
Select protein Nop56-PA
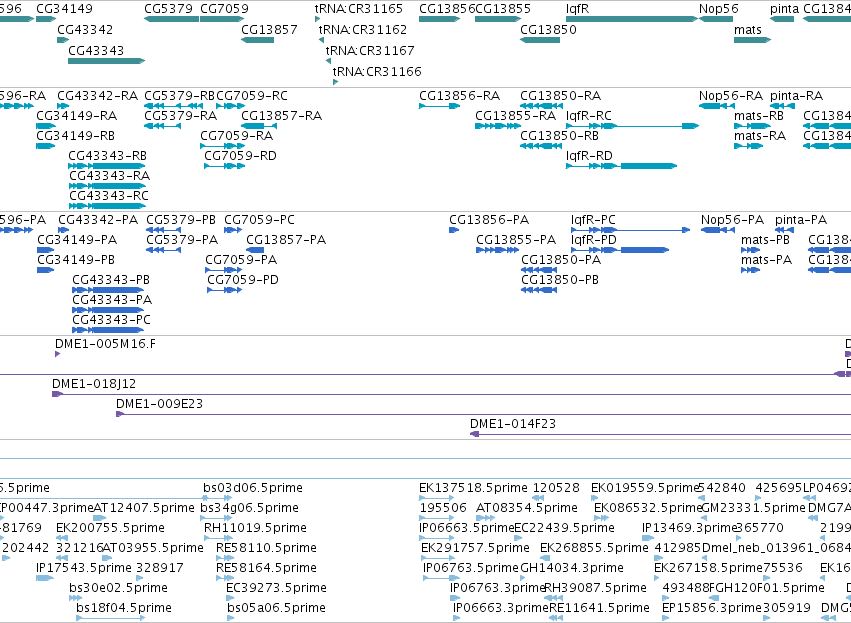pos(717,230)
